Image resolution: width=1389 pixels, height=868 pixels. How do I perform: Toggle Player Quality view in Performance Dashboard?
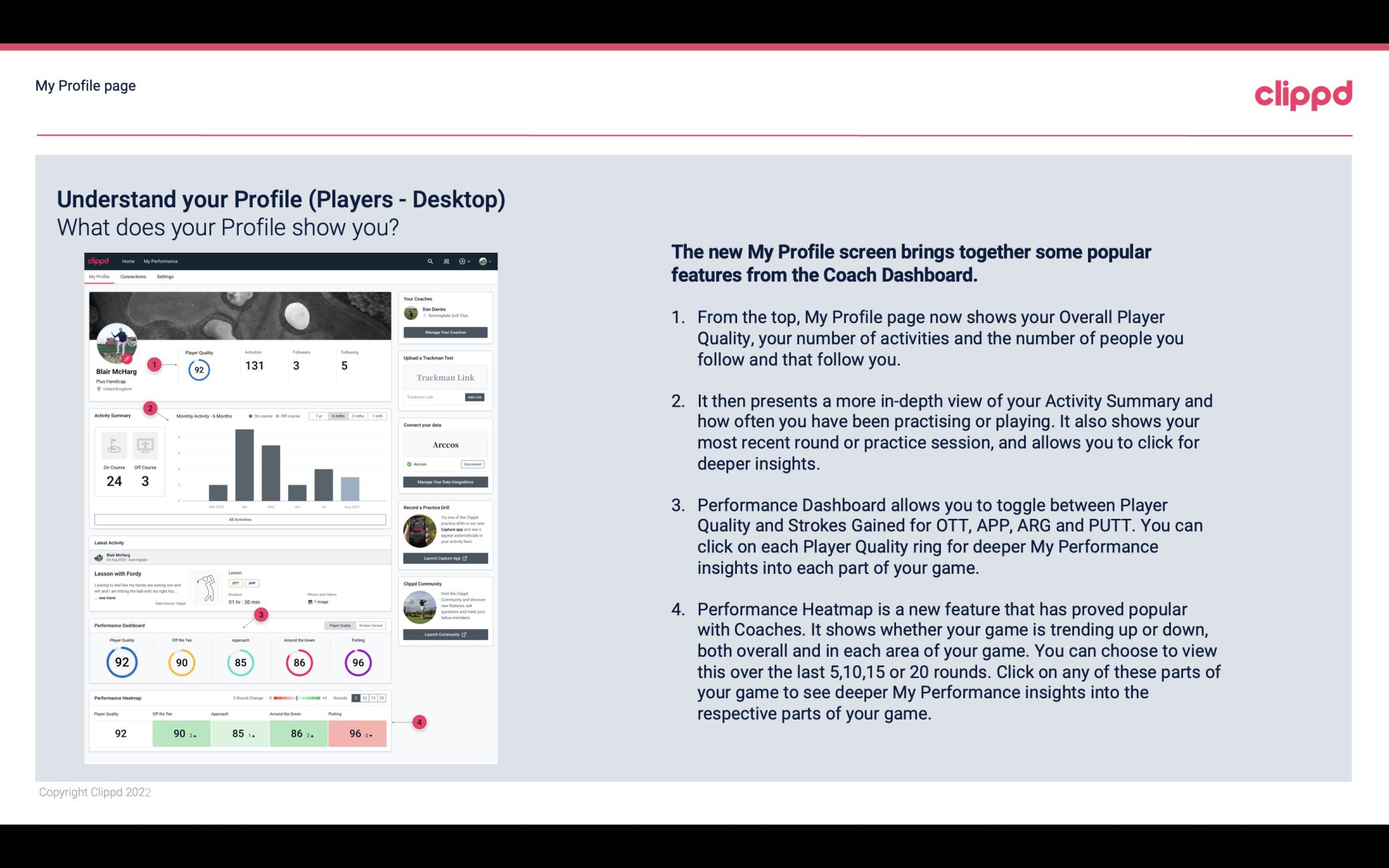pos(341,626)
